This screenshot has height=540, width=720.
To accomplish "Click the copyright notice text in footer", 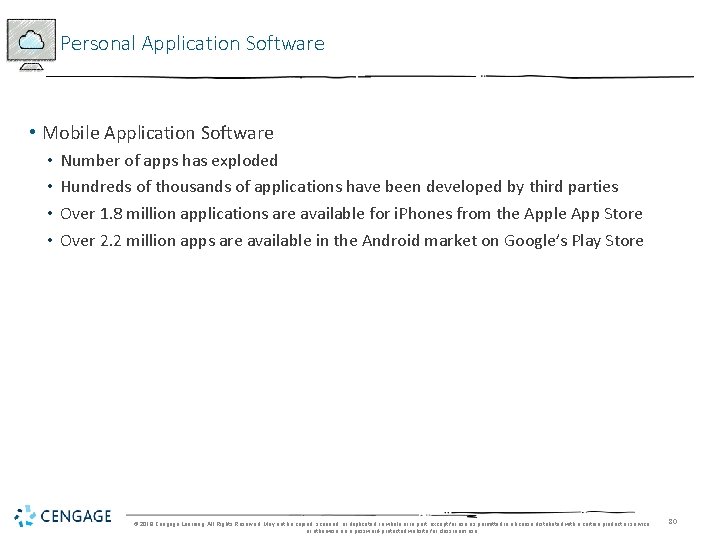I will point(392,527).
